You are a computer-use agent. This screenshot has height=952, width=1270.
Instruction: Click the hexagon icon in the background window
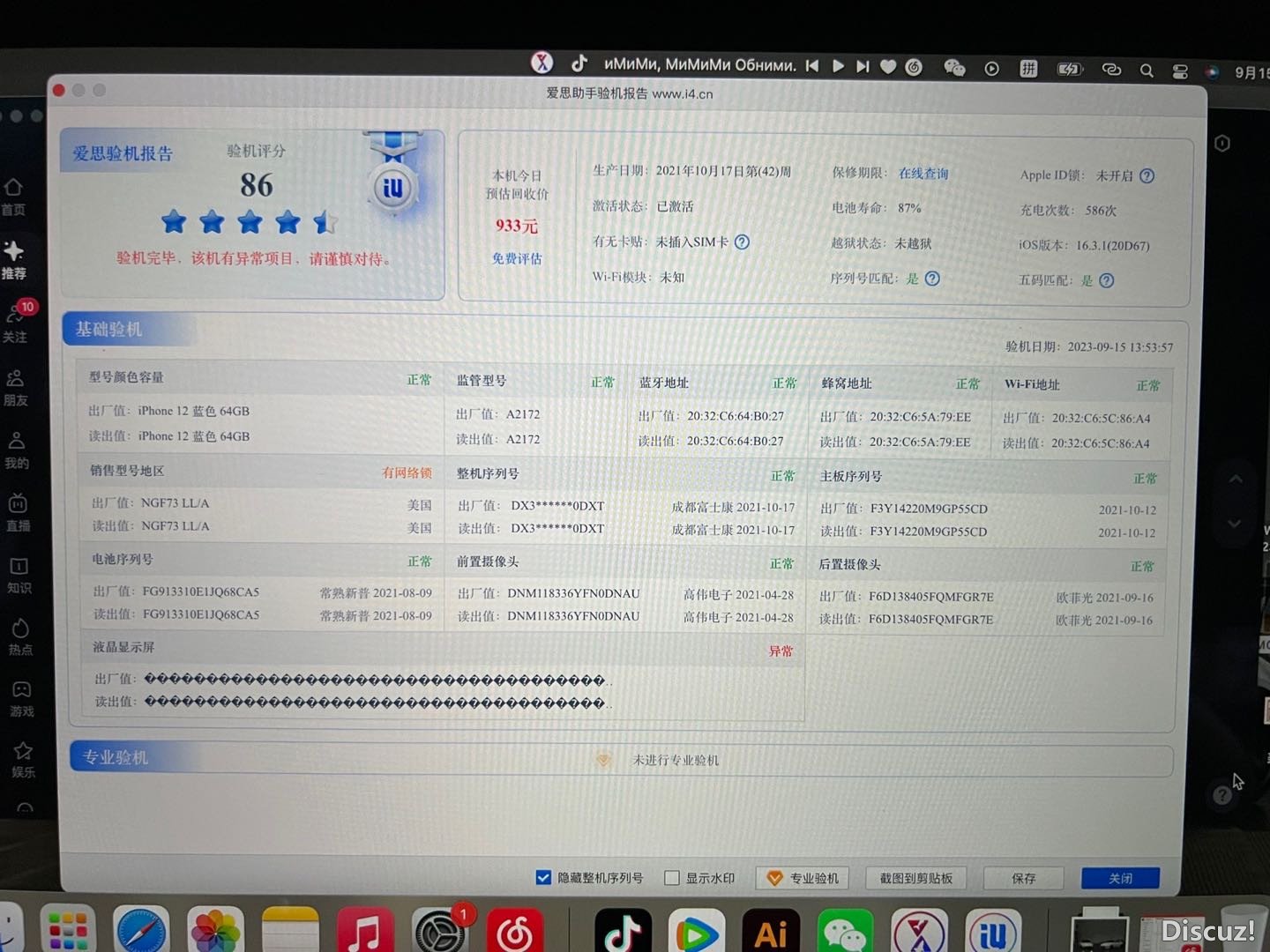(x=1222, y=144)
